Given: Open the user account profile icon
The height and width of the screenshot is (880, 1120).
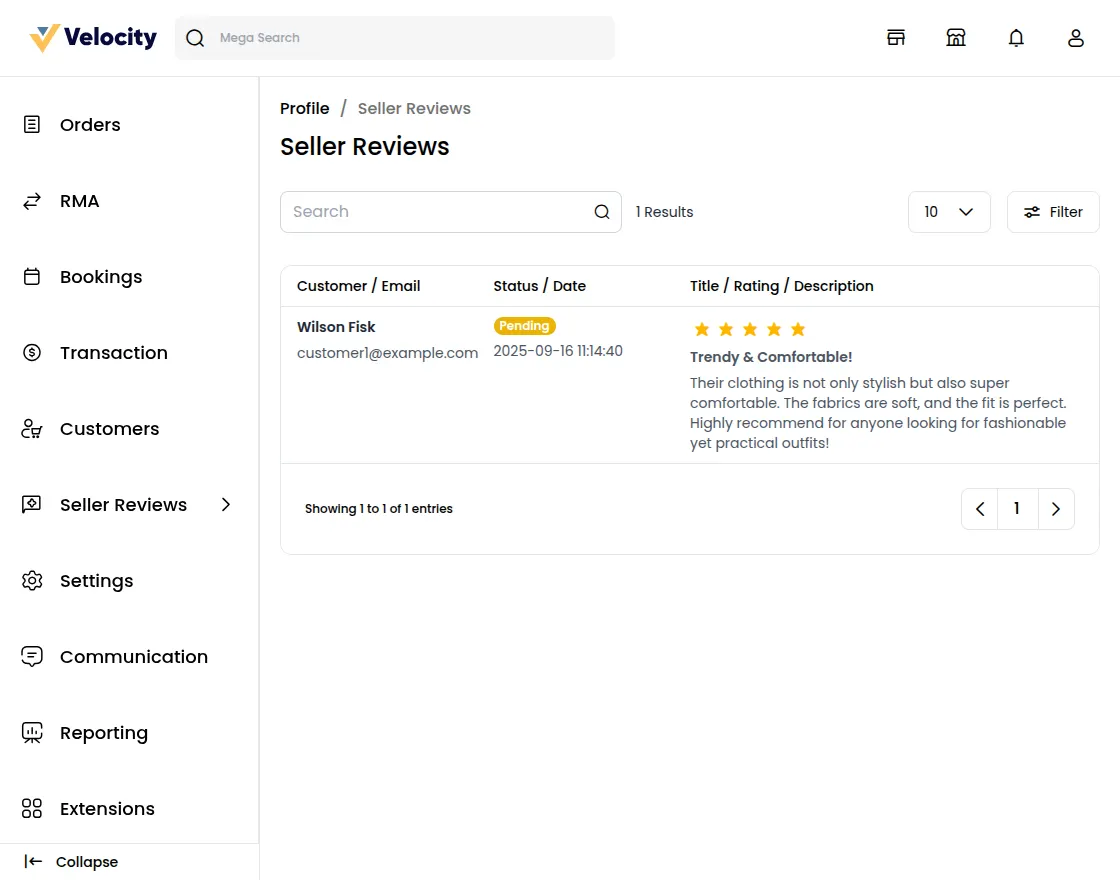Looking at the screenshot, I should pos(1076,37).
